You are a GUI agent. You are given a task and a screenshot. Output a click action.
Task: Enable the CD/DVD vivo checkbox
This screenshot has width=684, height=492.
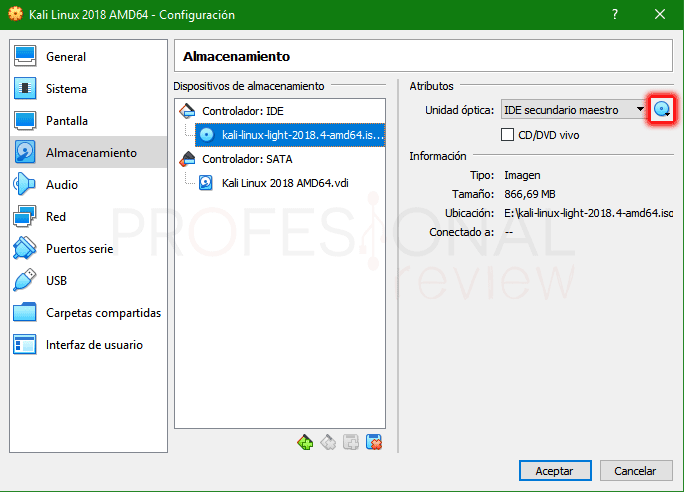pyautogui.click(x=507, y=135)
